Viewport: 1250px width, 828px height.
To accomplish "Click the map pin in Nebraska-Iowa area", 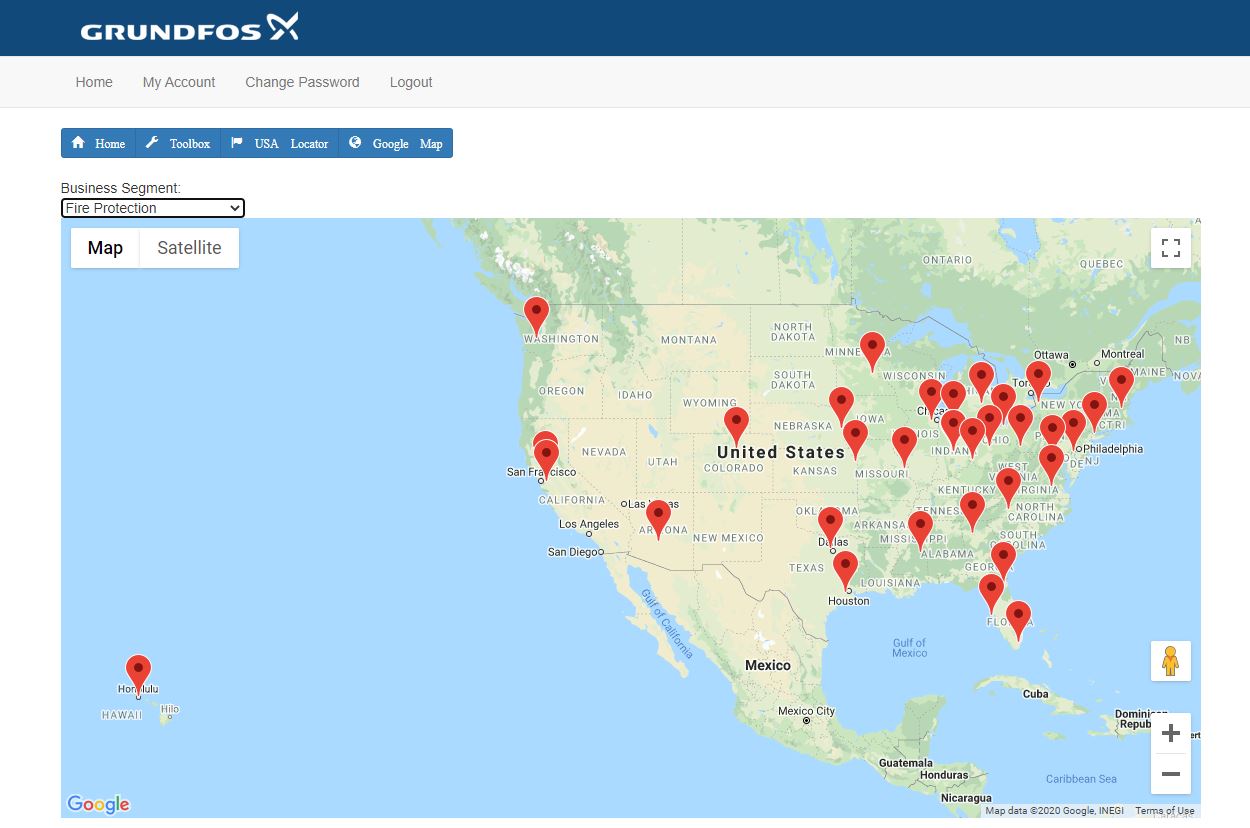I will click(x=841, y=406).
